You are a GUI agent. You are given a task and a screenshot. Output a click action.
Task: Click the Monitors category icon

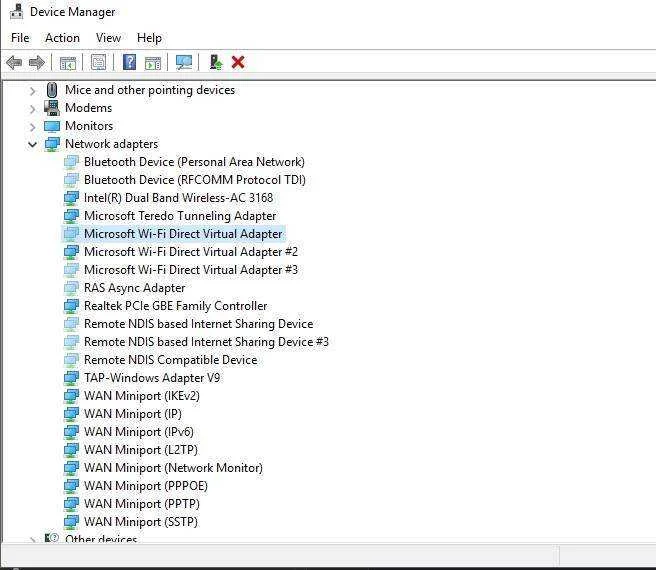[x=52, y=126]
